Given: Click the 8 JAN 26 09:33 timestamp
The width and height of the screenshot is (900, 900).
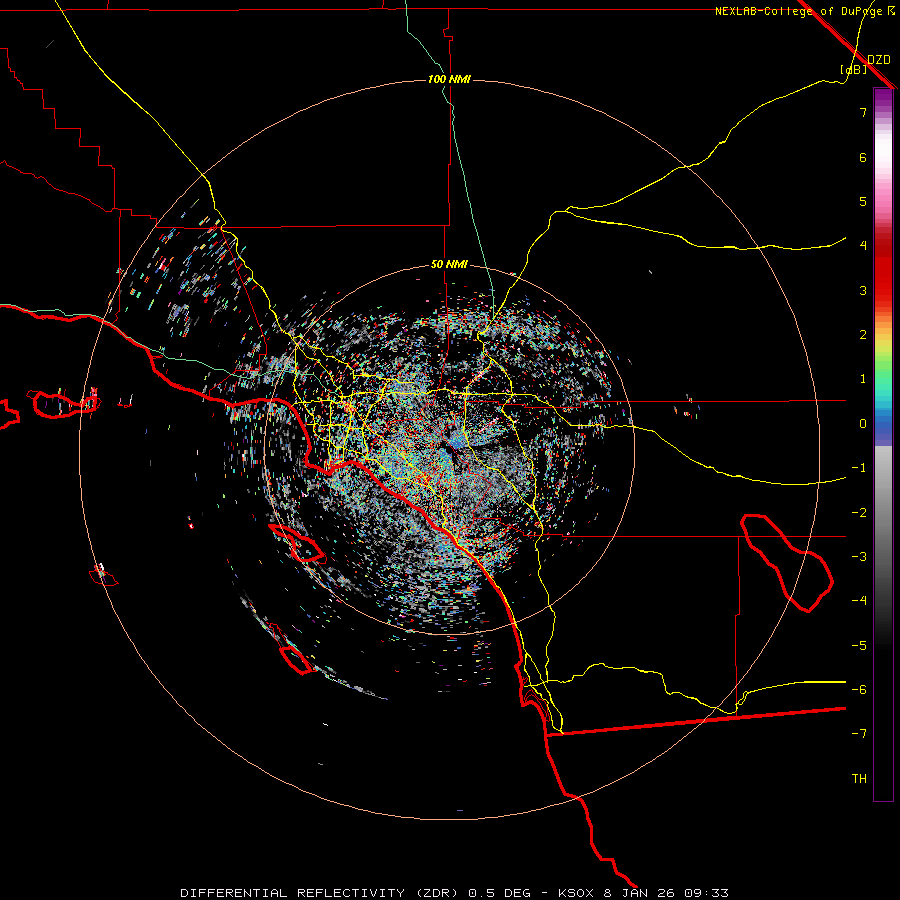Looking at the screenshot, I should (x=666, y=893).
